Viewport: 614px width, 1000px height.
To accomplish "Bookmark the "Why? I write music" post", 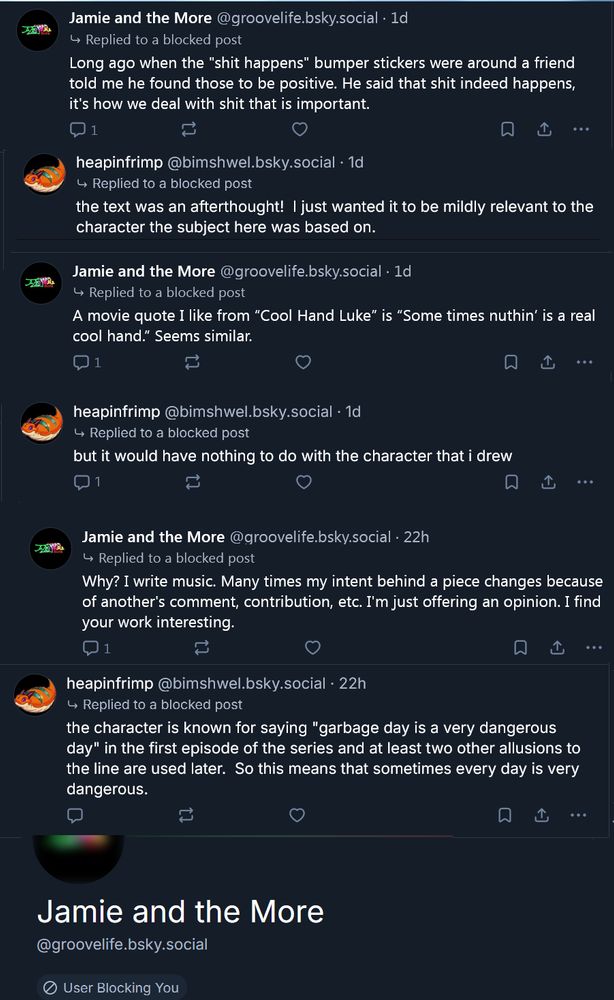I will (x=520, y=648).
